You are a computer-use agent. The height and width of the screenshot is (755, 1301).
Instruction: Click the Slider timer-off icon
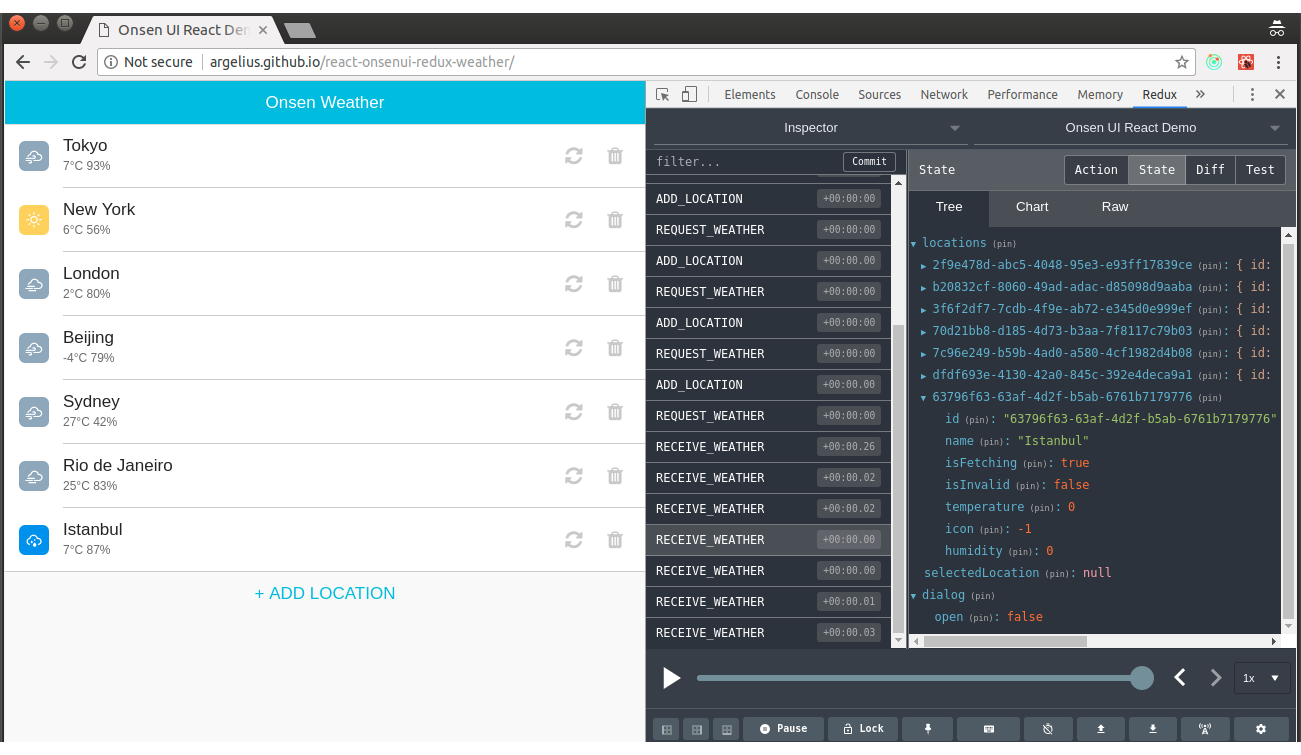click(x=1048, y=729)
